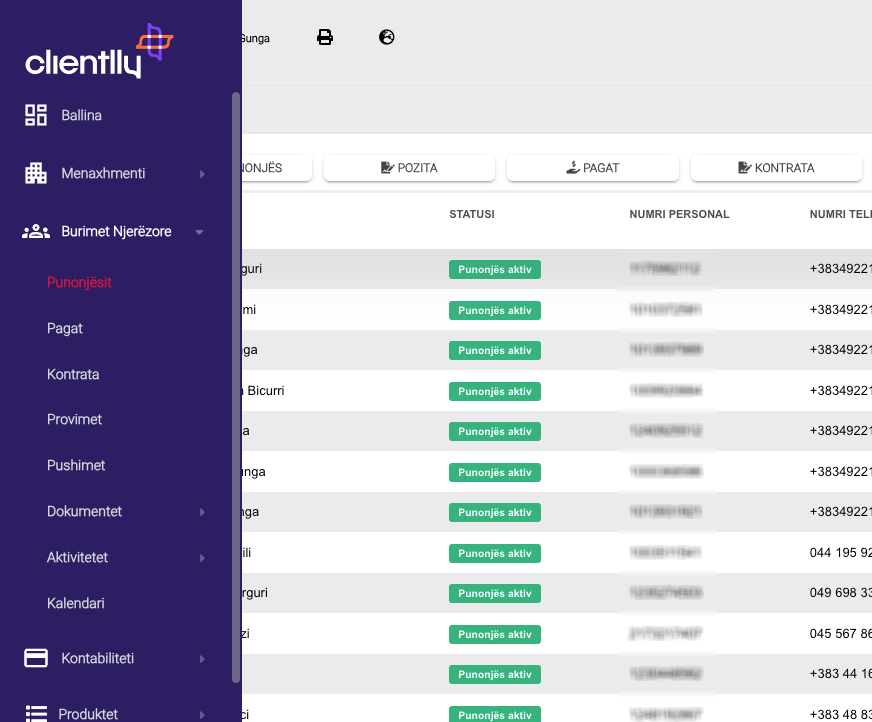Expand the Menaxhmenti submenu arrow
872x722 pixels.
point(202,174)
